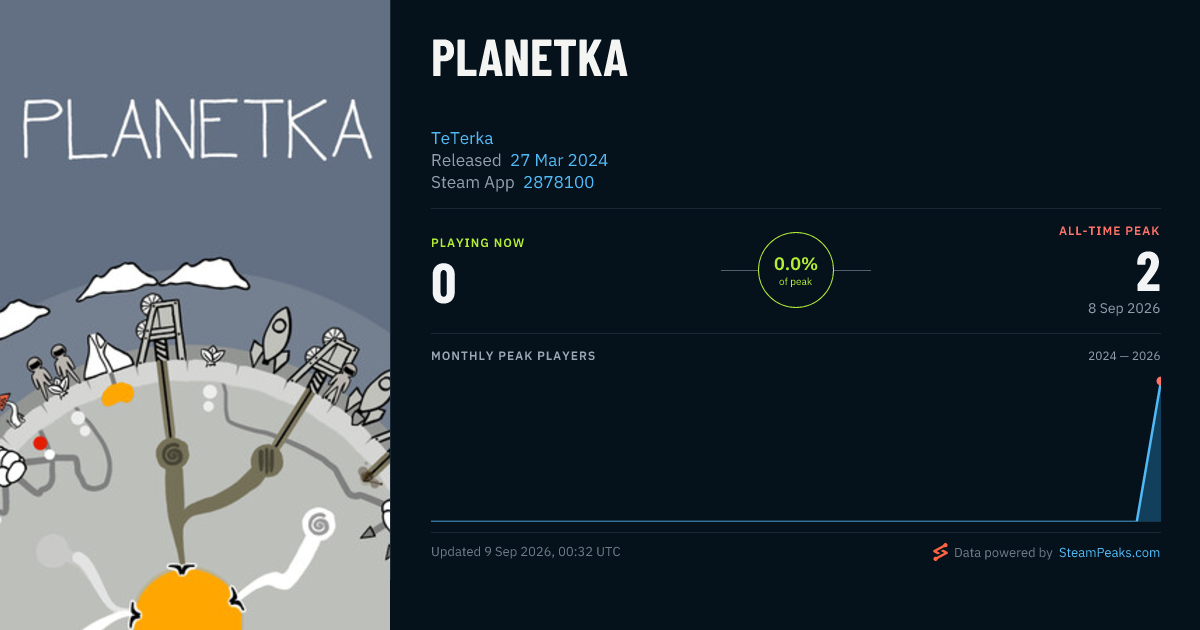Click the red peak marker on chart
The width and height of the screenshot is (1200, 630).
[x=1159, y=381]
